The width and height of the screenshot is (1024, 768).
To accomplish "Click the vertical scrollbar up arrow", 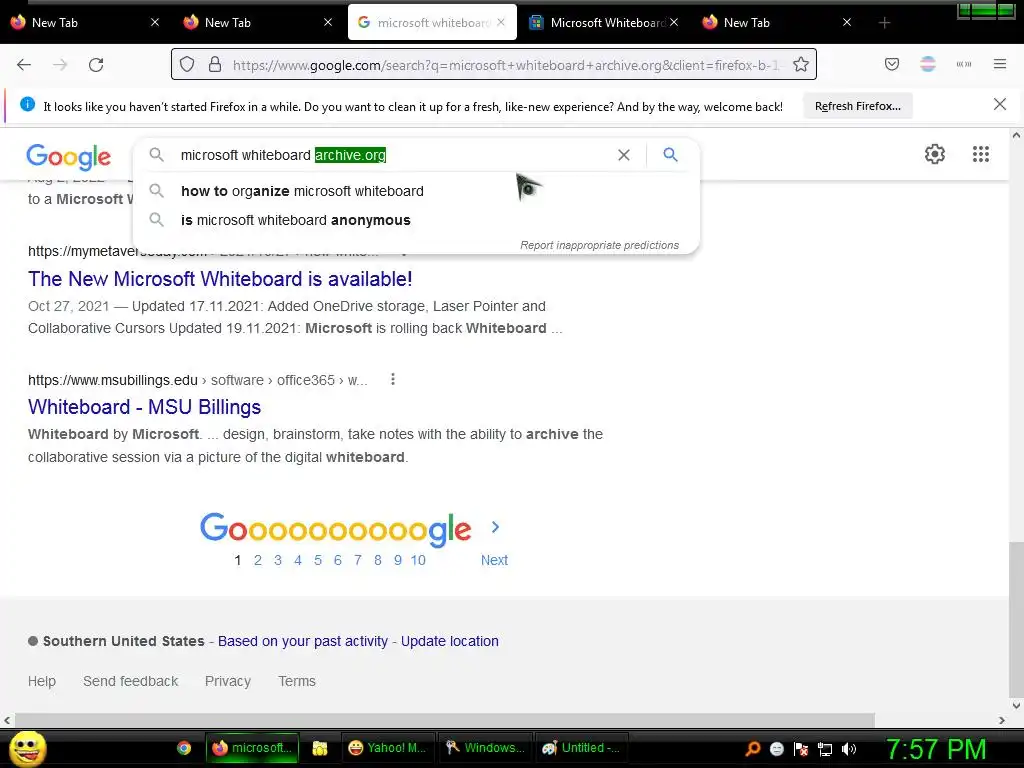I will [x=1016, y=135].
